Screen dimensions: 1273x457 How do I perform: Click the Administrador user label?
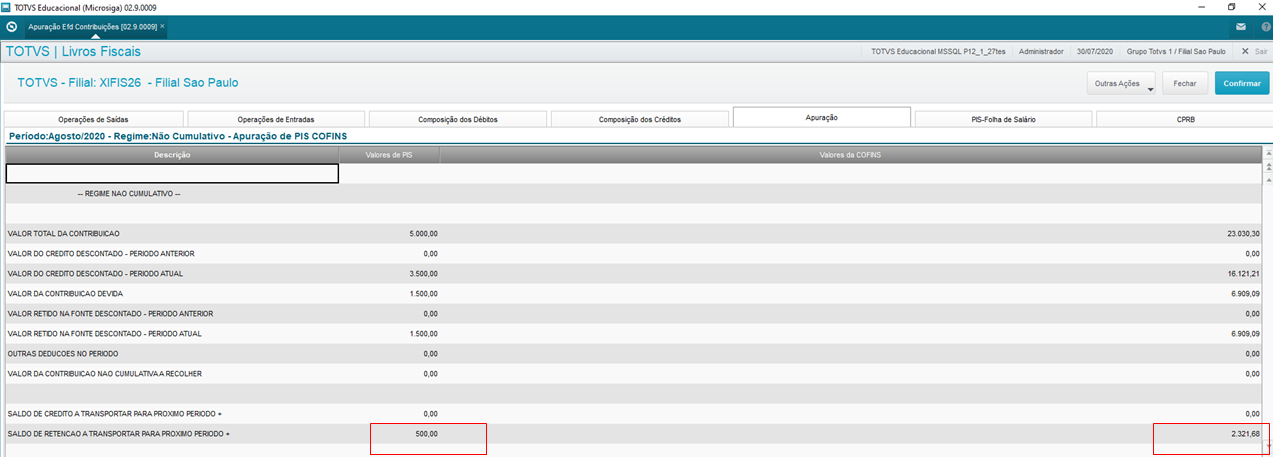(1040, 51)
